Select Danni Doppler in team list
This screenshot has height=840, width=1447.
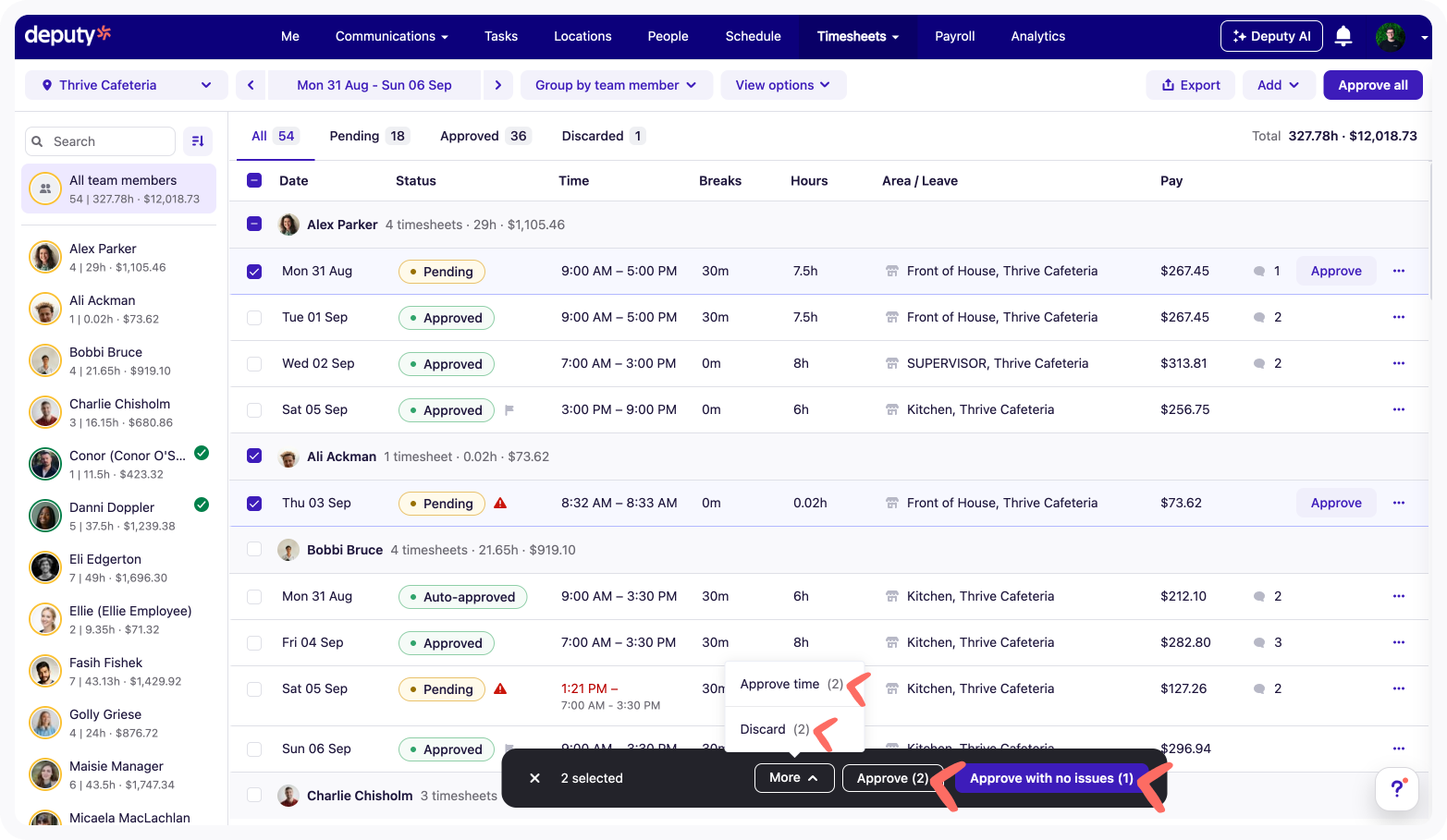coord(120,516)
